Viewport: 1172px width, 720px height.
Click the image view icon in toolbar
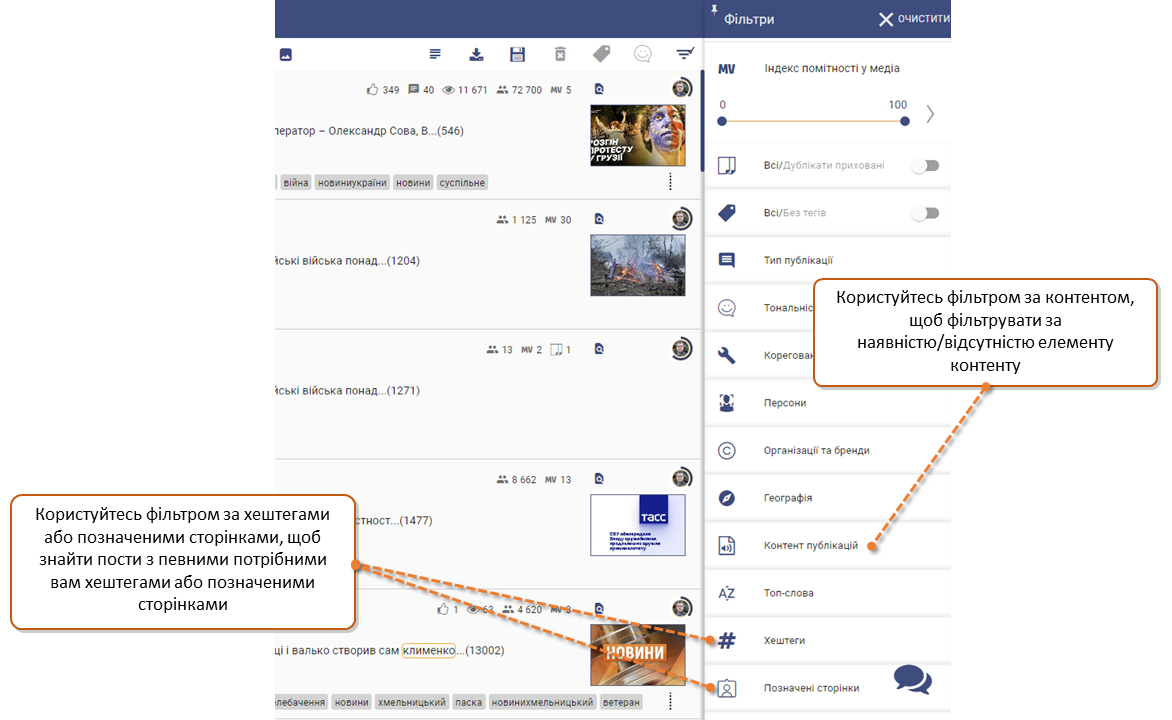click(x=286, y=55)
